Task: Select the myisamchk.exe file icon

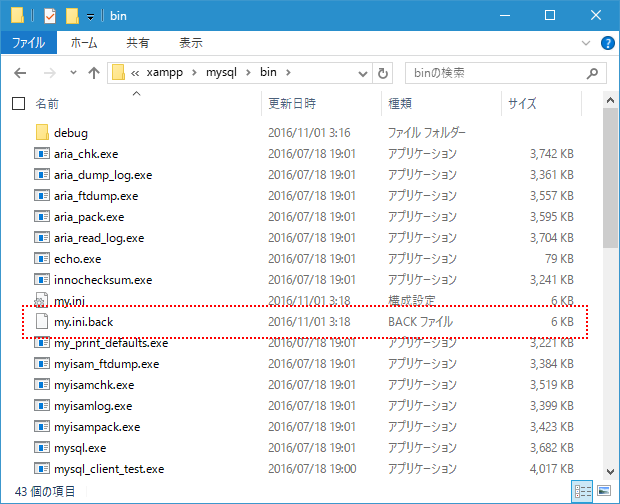Action: click(42, 384)
